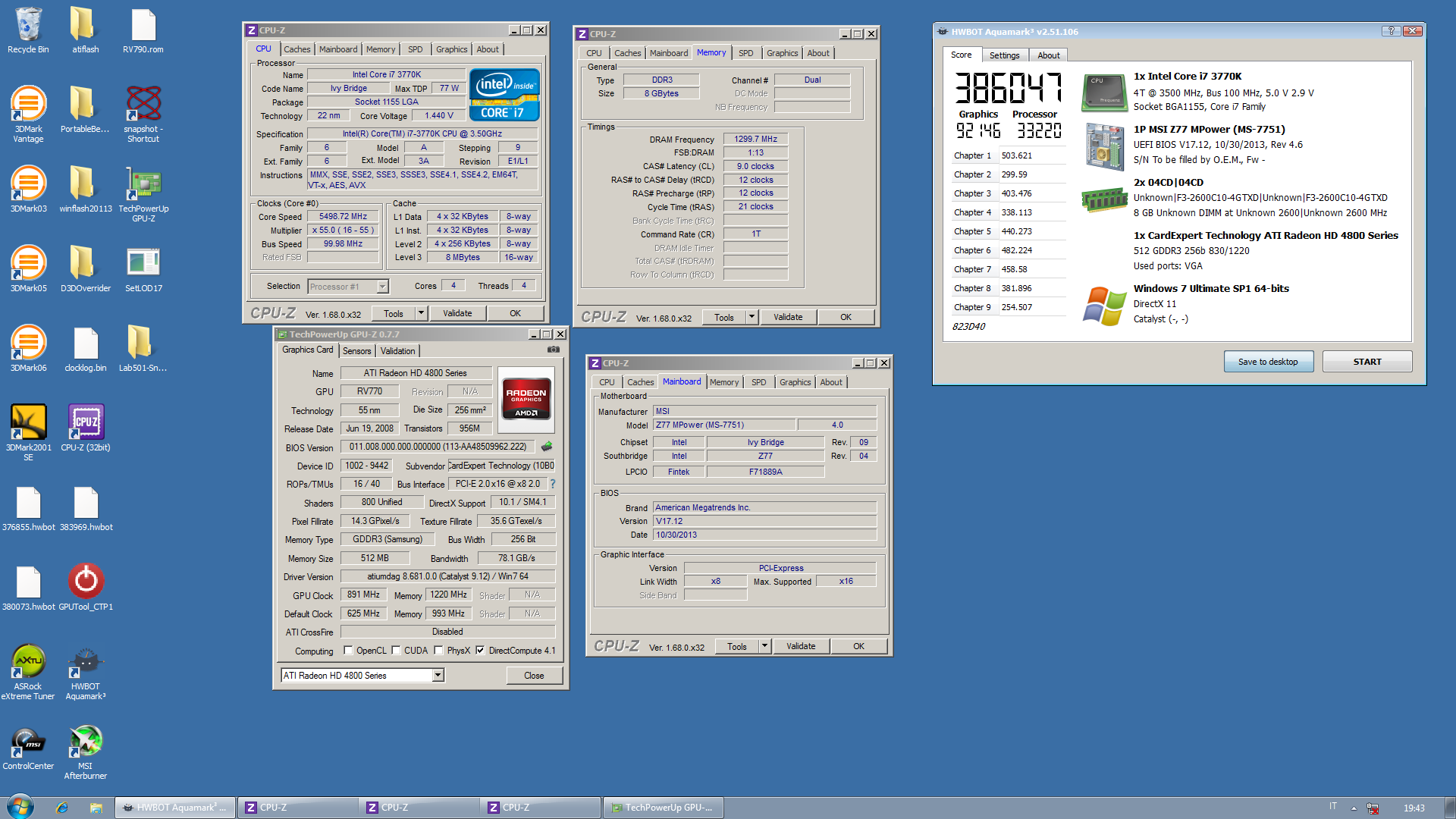Image resolution: width=1456 pixels, height=819 pixels.
Task: Click the GPU-Z BIOS save chip icon
Action: [547, 447]
